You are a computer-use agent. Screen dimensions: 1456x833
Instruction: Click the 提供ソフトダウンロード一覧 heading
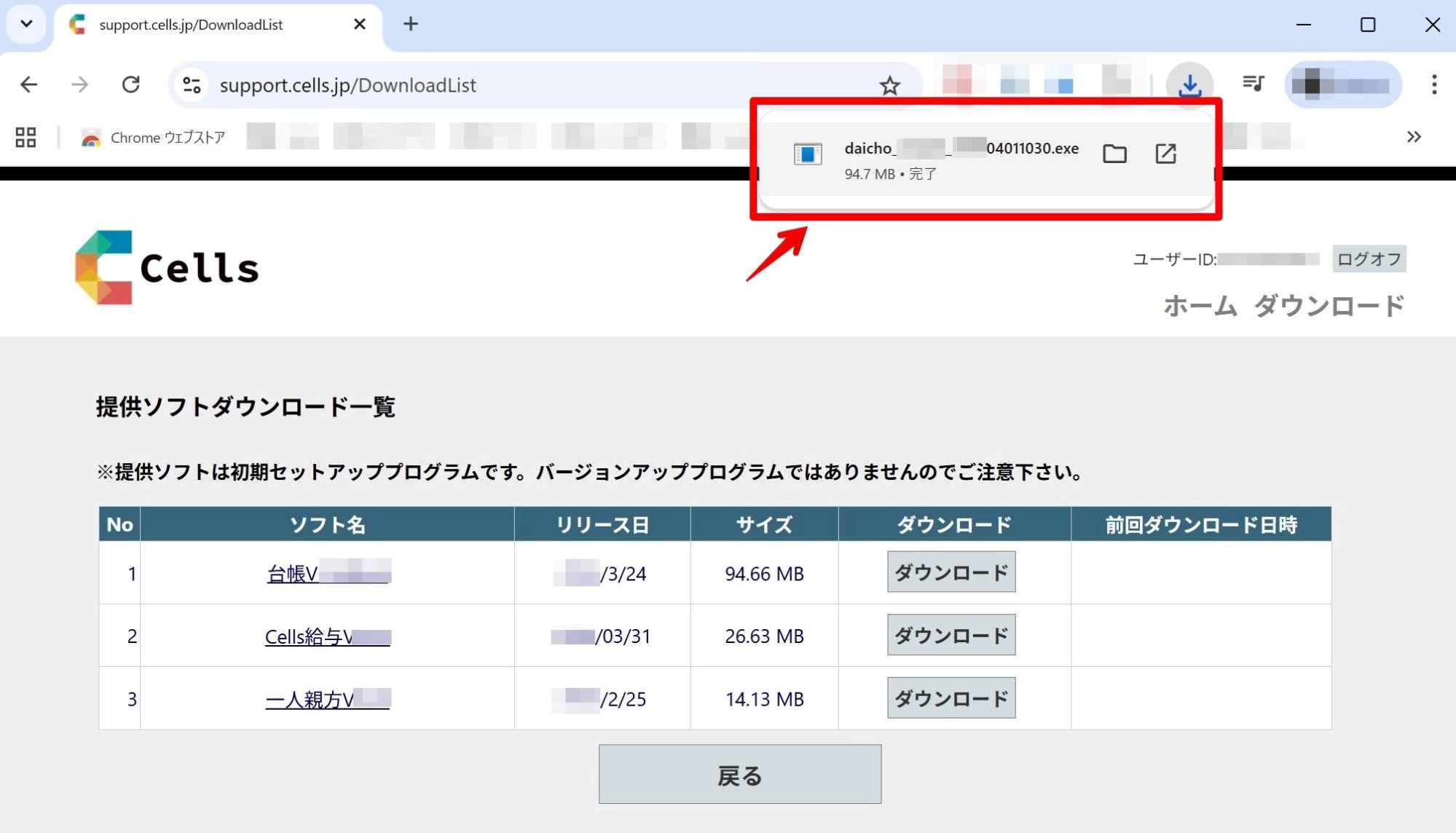(245, 406)
